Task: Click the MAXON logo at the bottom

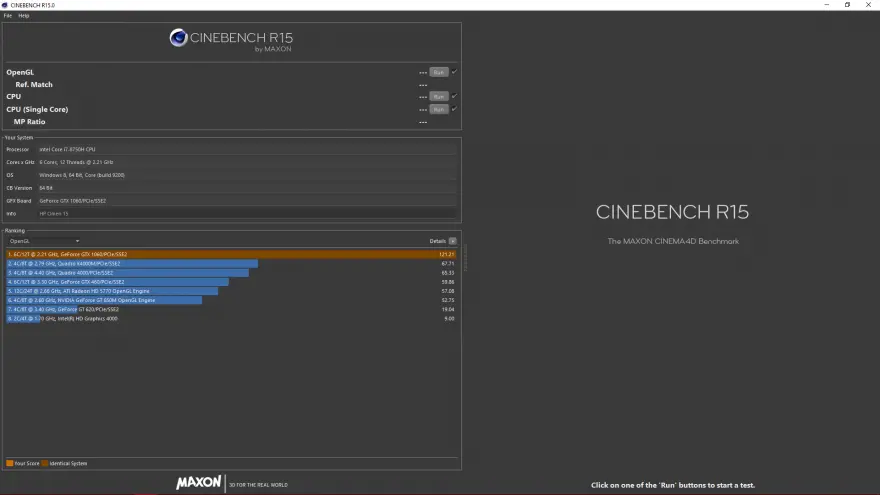Action: (x=198, y=483)
